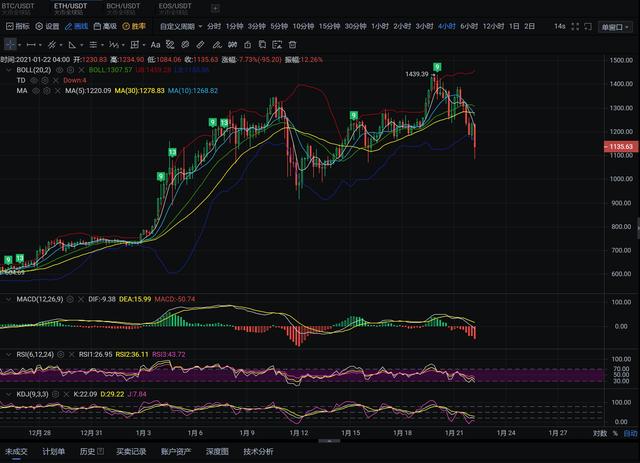This screenshot has width=640, height=463.
Task: Click the brush pen drawing icon
Action: pos(217,45)
